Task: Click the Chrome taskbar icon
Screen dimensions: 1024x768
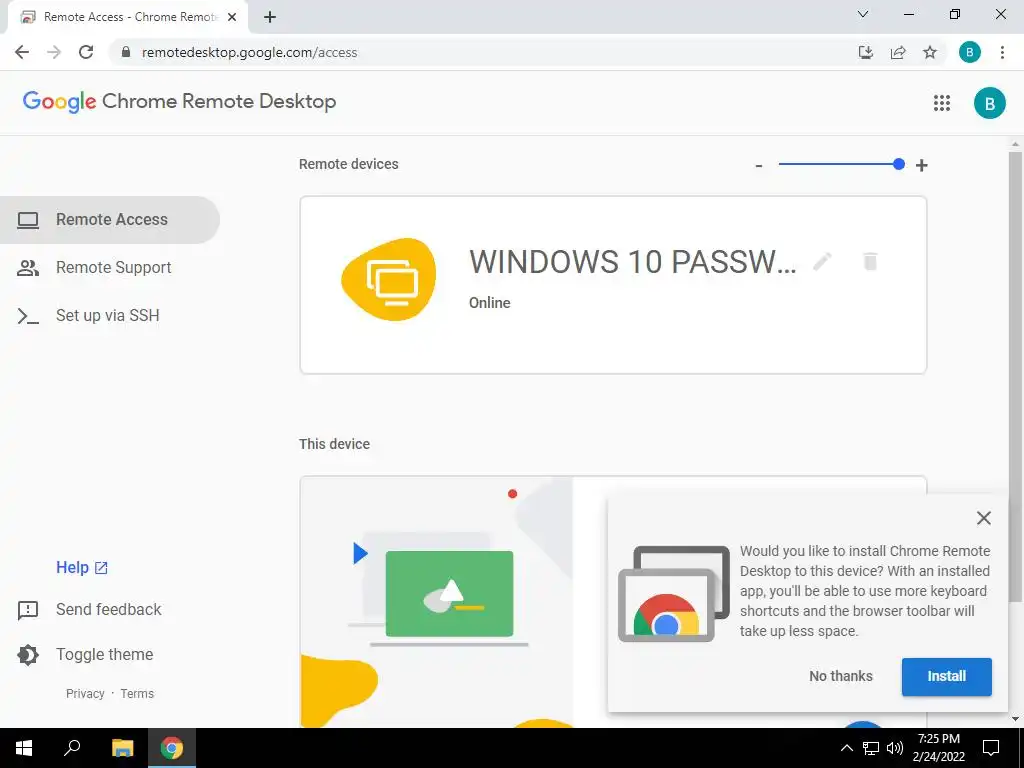Action: pos(172,748)
